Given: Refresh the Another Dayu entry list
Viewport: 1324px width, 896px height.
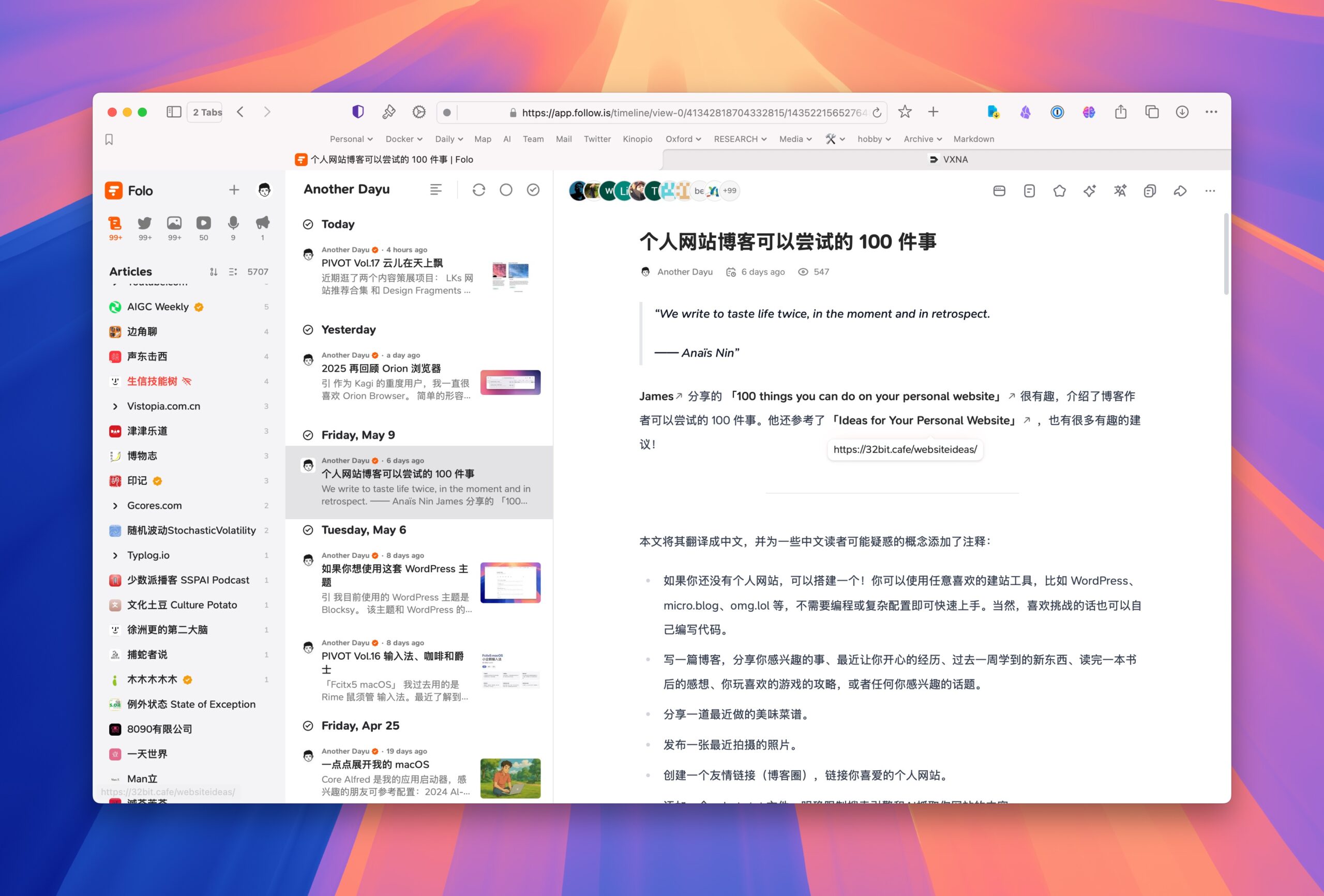Looking at the screenshot, I should coord(478,190).
